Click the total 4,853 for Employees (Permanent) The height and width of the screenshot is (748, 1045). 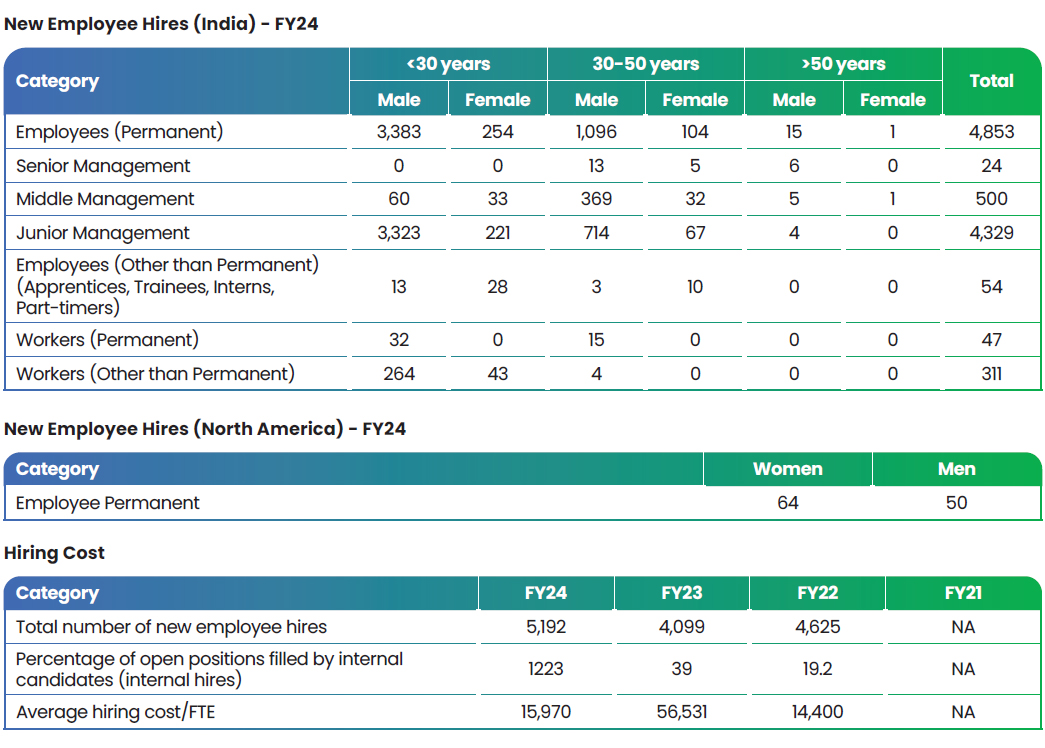tap(992, 132)
